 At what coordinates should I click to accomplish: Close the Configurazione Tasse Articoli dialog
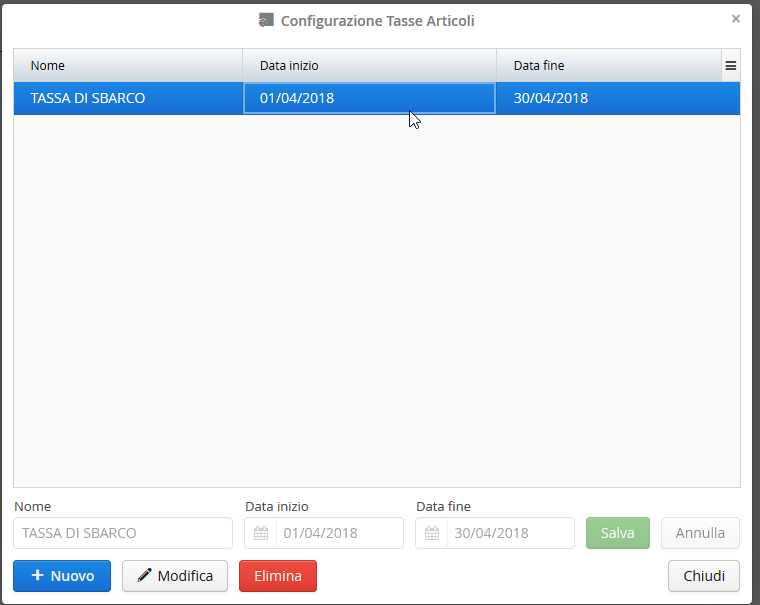(735, 19)
